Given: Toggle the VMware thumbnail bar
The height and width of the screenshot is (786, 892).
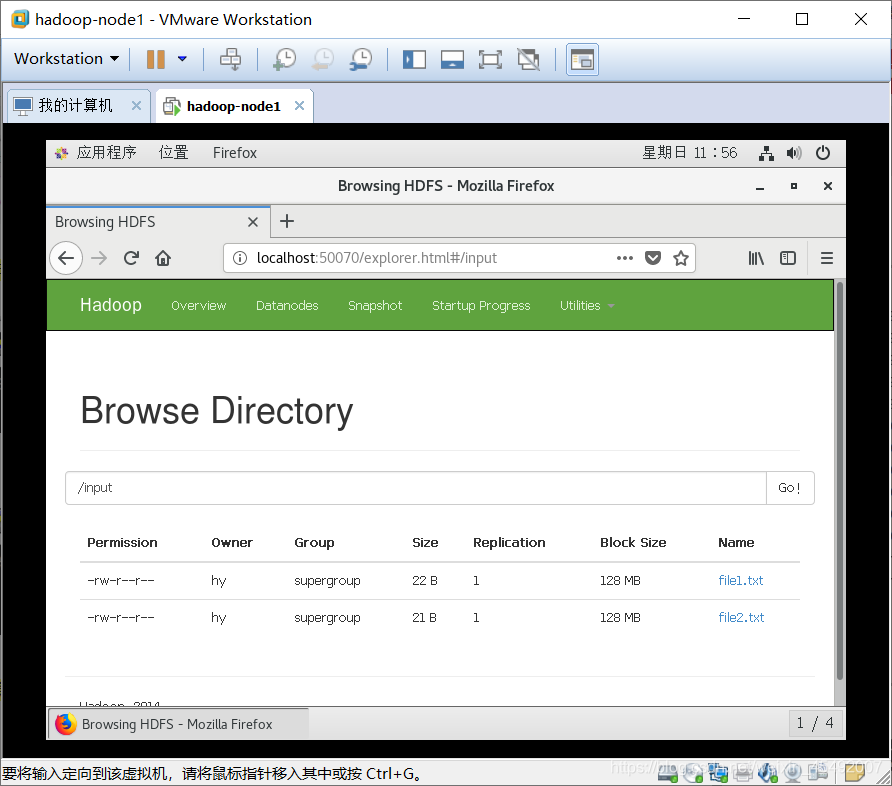Looking at the screenshot, I should [452, 59].
